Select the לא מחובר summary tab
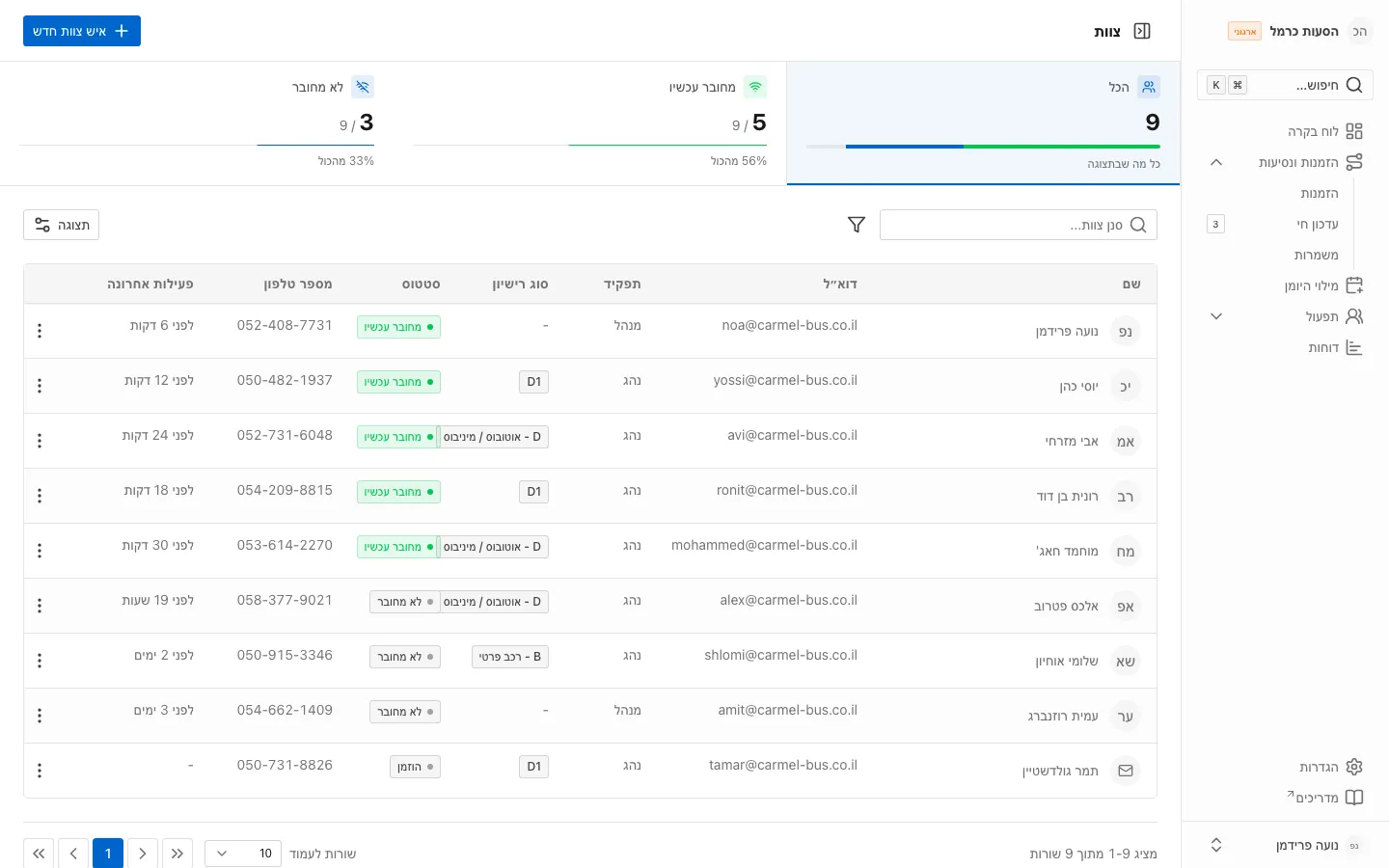 (197, 123)
